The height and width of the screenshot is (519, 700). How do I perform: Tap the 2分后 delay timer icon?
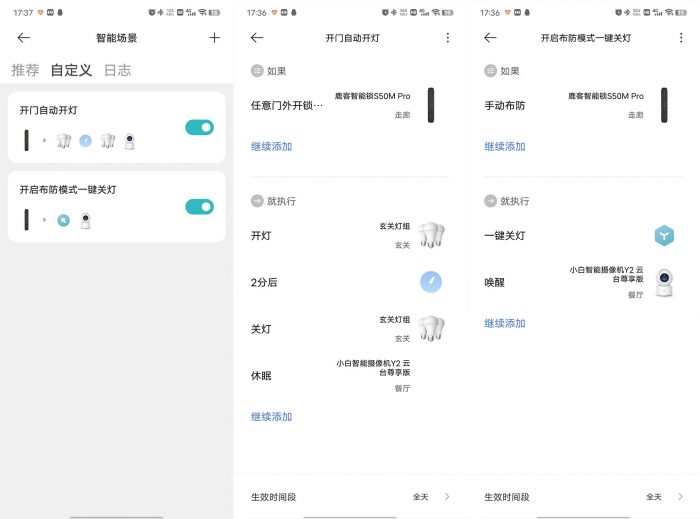coord(431,282)
